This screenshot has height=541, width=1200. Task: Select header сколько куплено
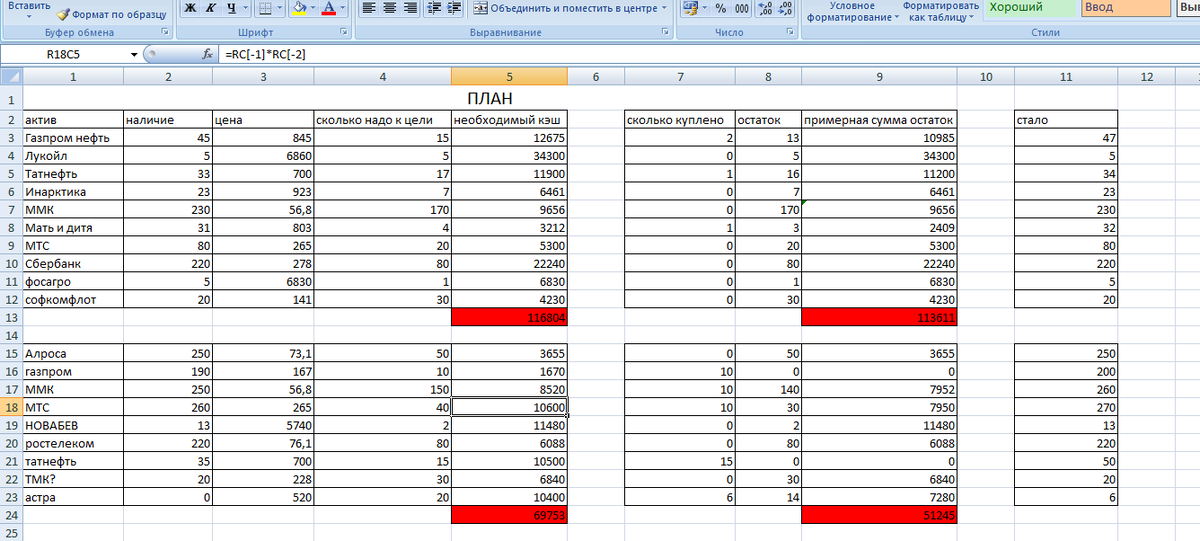point(680,120)
